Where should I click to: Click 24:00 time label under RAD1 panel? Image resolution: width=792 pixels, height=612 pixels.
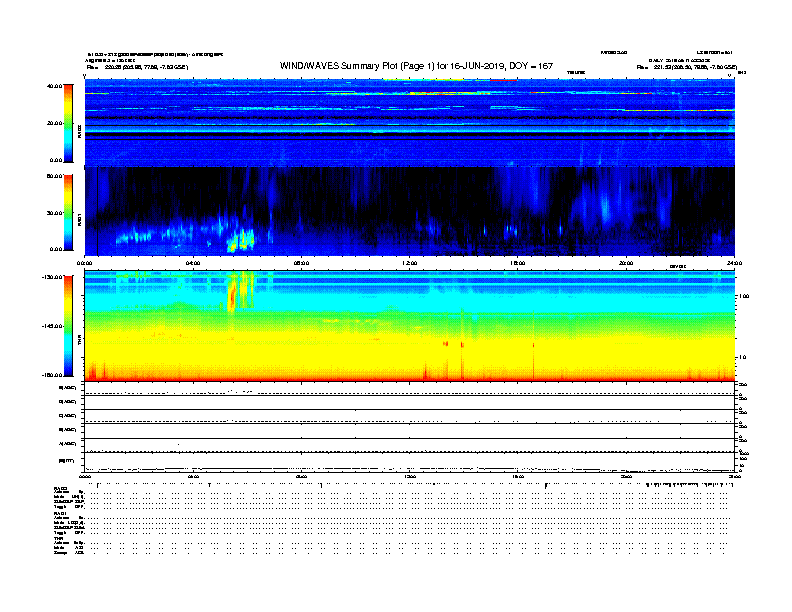point(734,263)
